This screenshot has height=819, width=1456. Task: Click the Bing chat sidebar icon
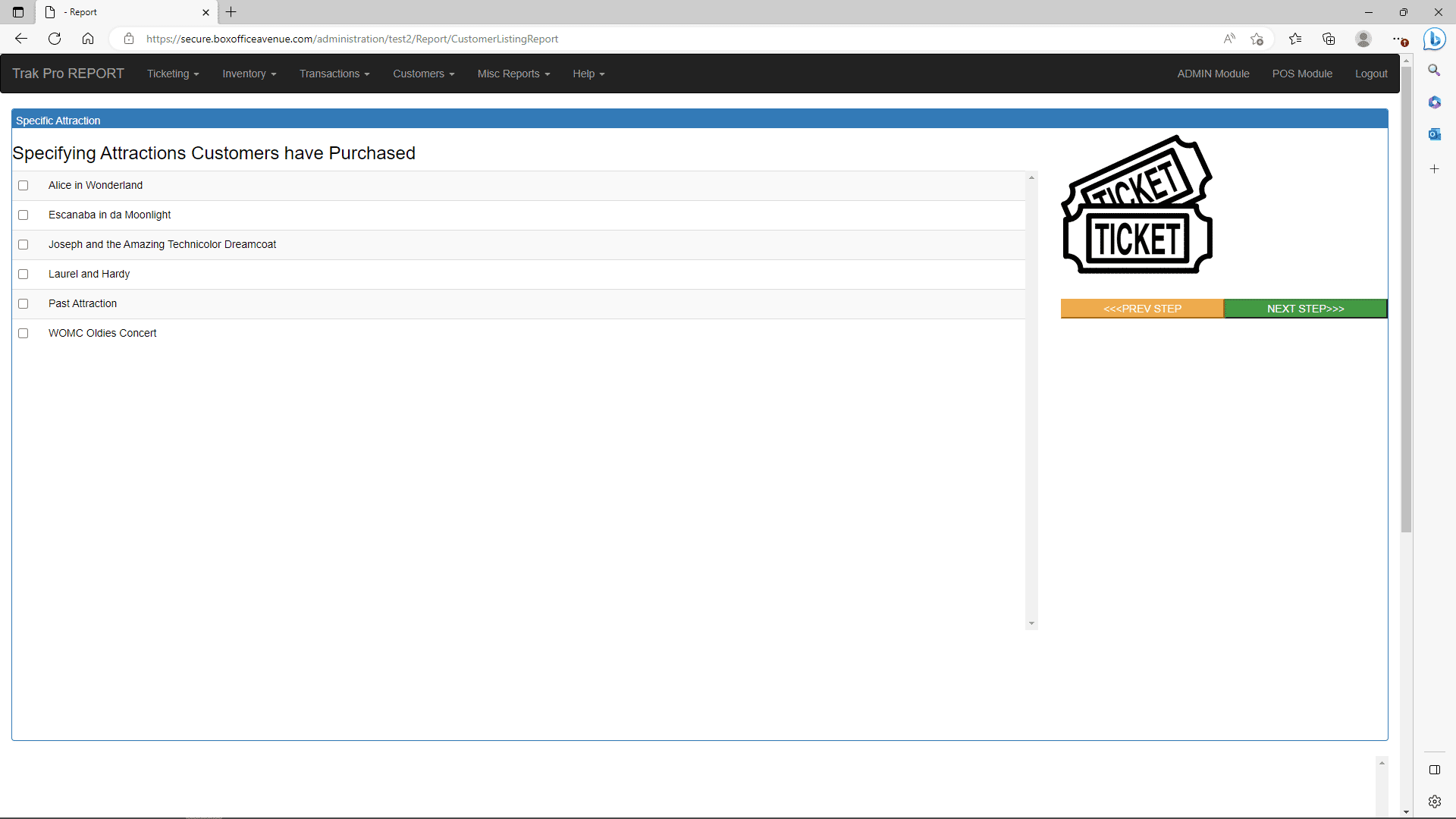click(x=1434, y=39)
